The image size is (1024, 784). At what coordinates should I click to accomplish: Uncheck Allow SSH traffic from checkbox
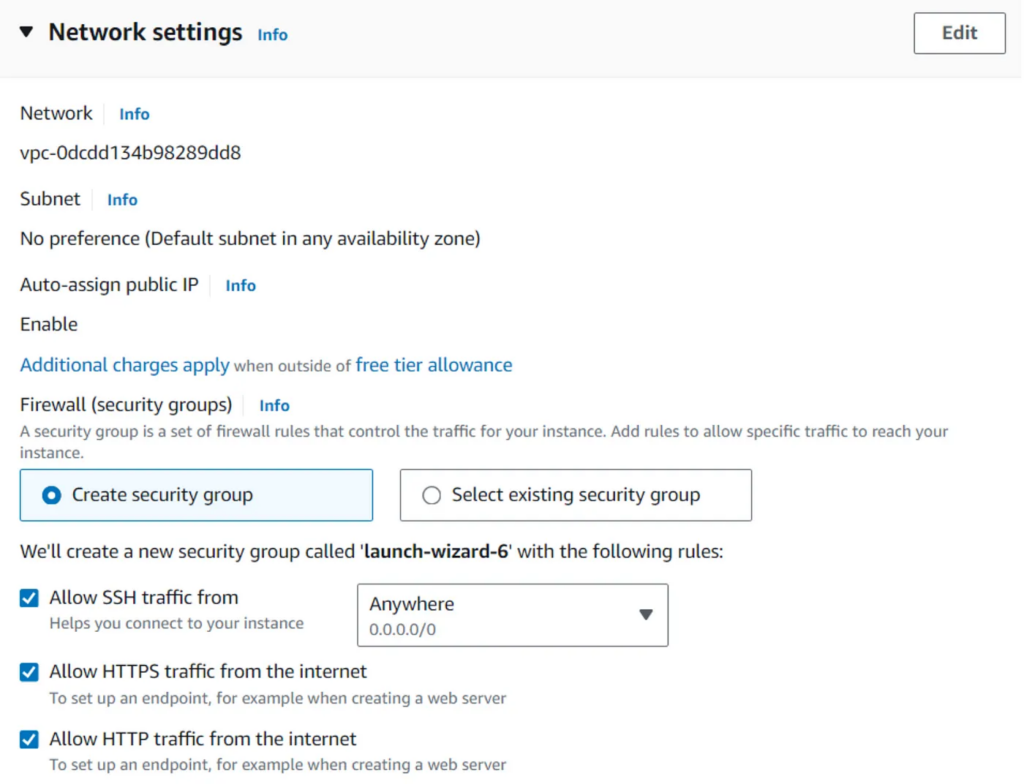(29, 598)
